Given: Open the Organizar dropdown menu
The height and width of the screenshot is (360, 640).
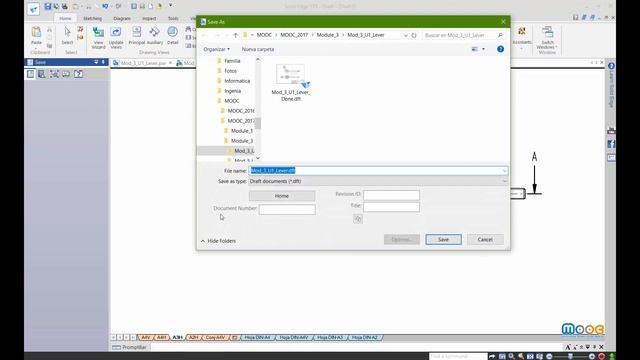Looking at the screenshot, I should (x=216, y=49).
